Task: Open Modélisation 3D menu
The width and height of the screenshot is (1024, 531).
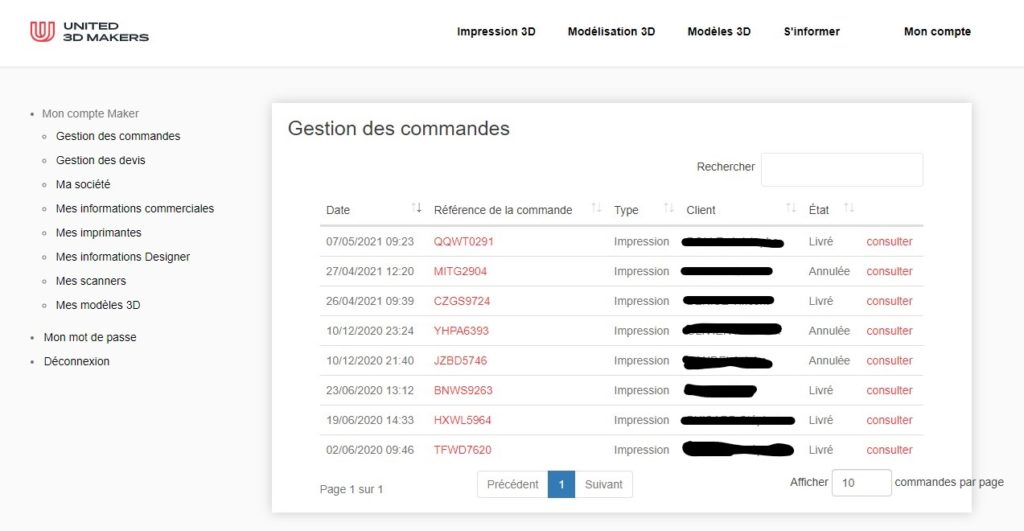Action: 611,31
